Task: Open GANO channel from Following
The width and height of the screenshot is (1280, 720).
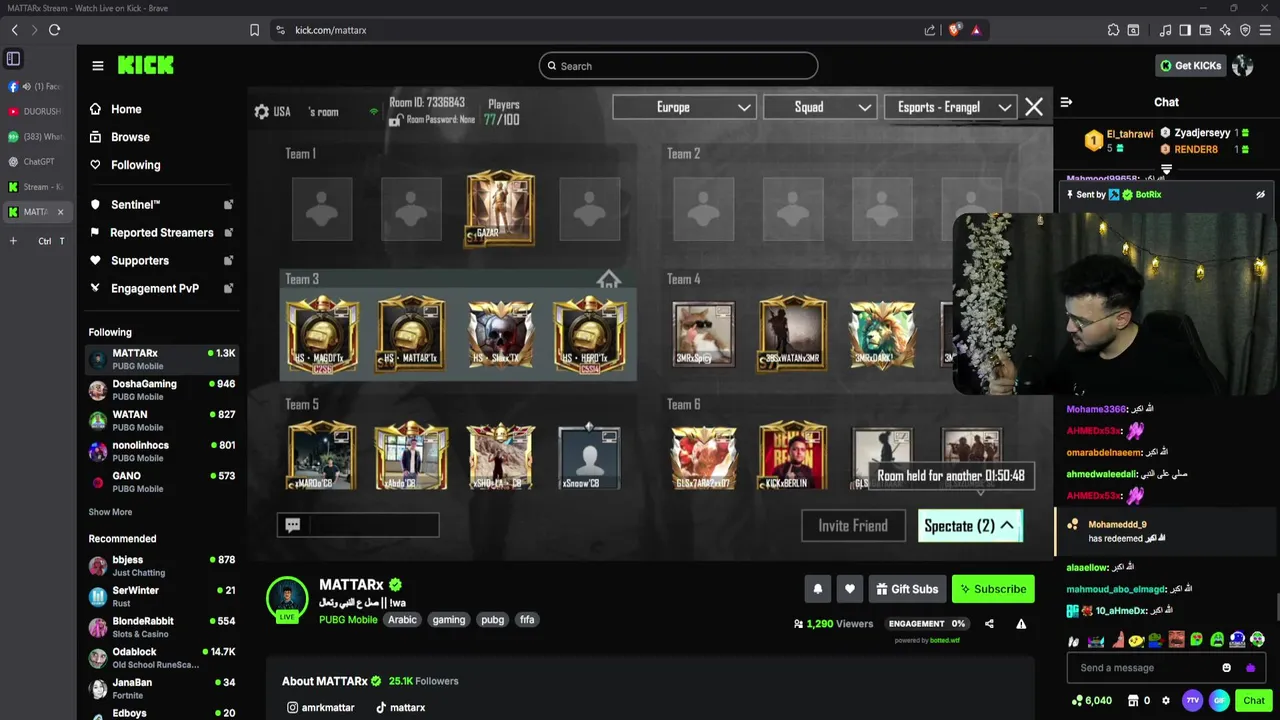Action: click(x=162, y=482)
